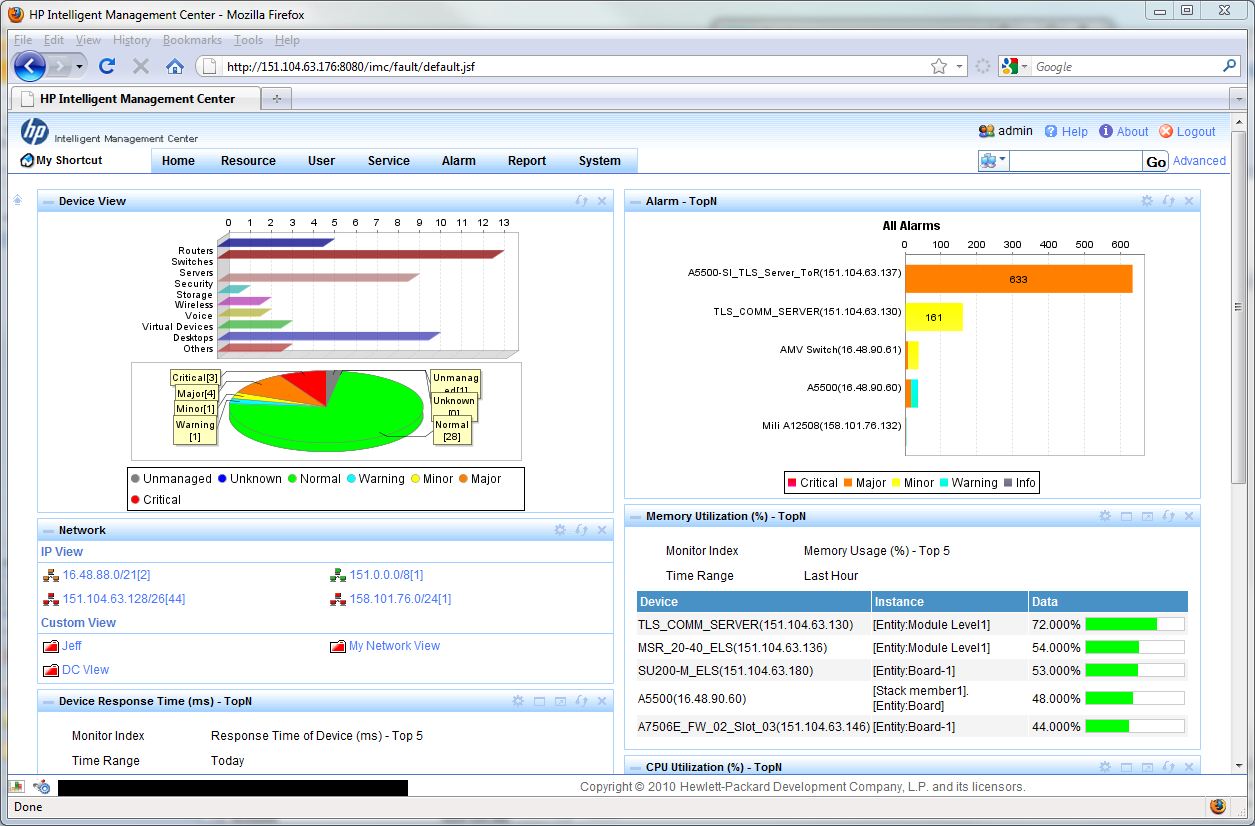Click into the IMC search input field

1076,161
